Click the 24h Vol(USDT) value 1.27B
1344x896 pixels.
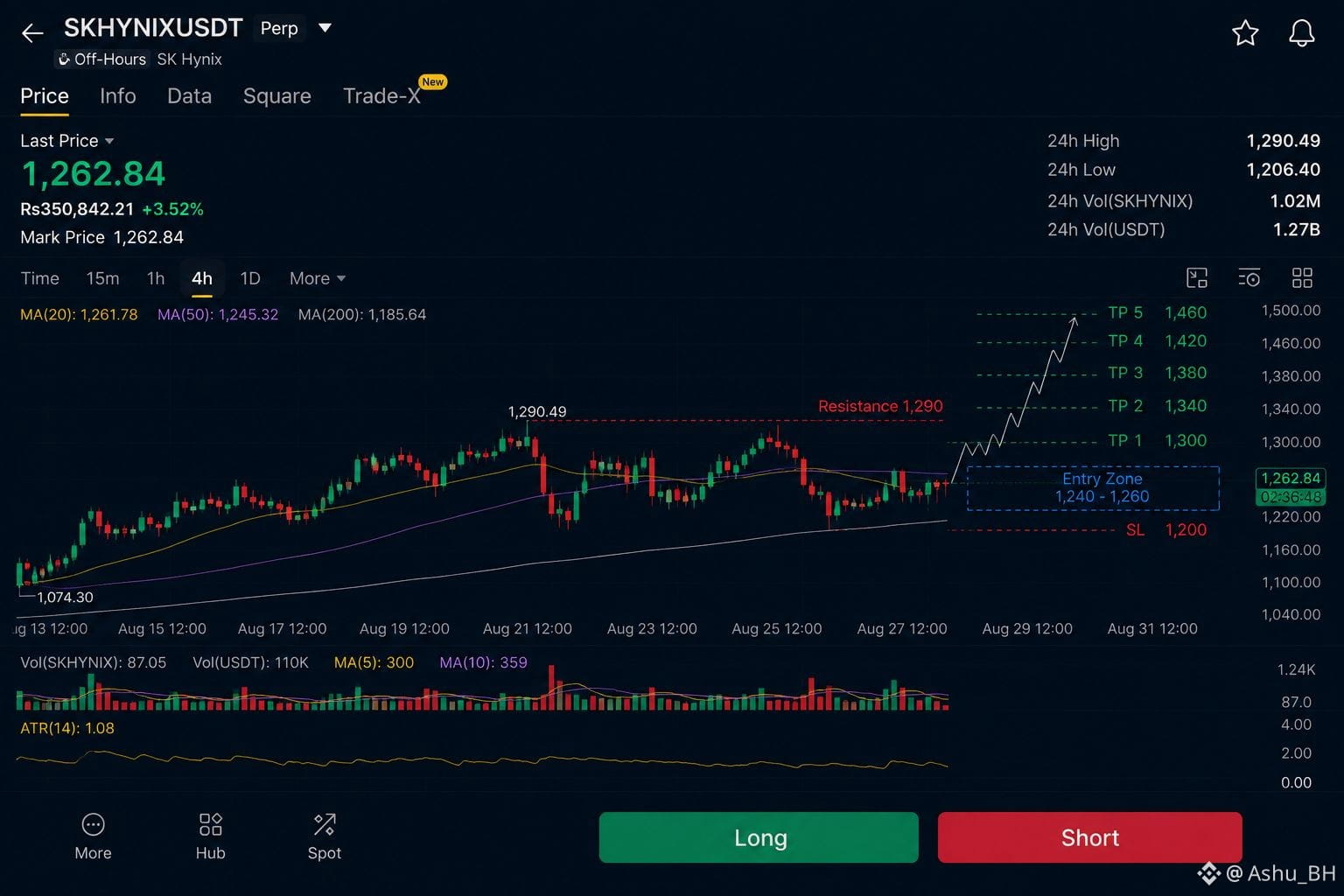pos(1297,229)
